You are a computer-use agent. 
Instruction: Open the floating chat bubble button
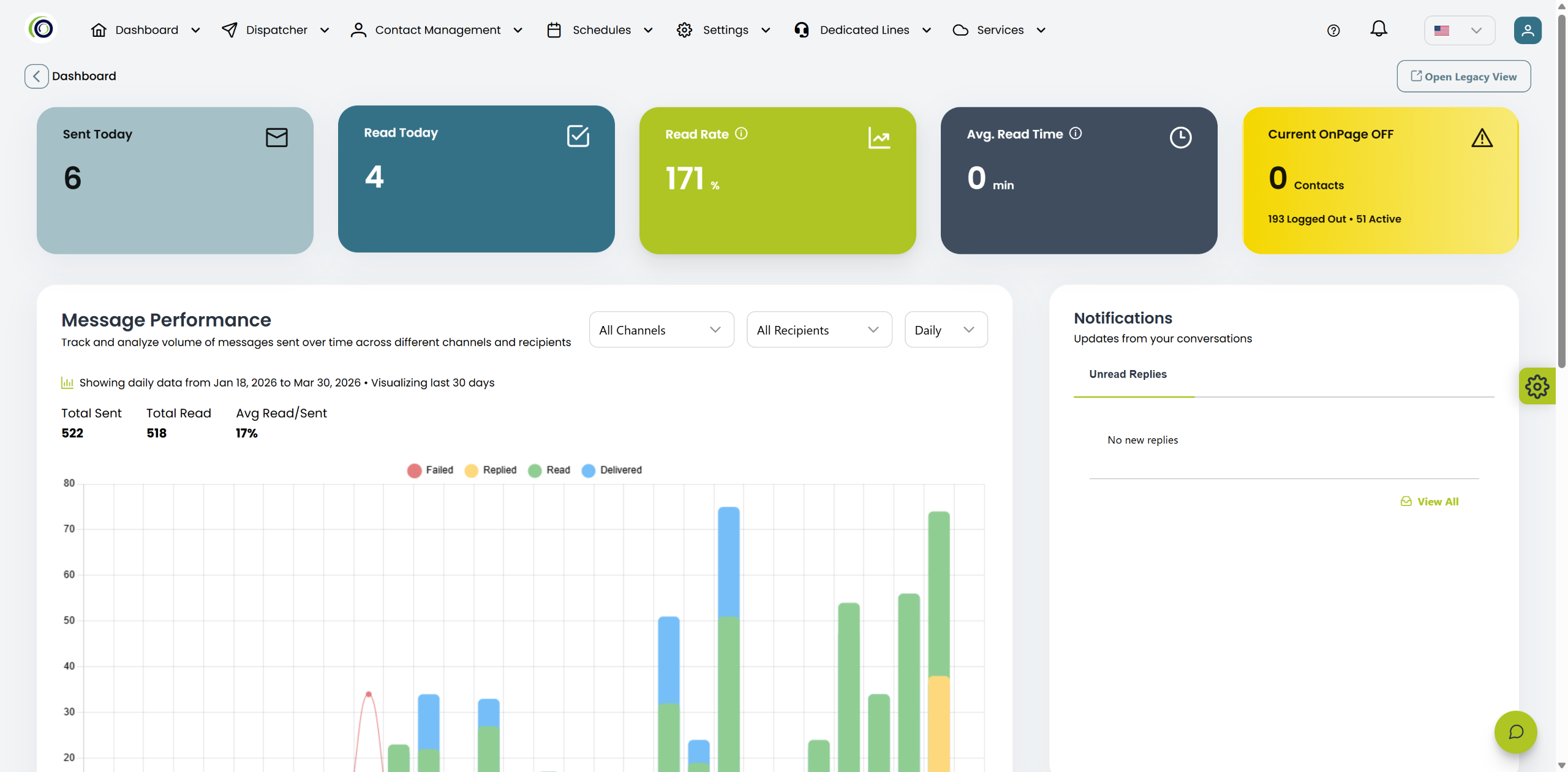tap(1515, 732)
